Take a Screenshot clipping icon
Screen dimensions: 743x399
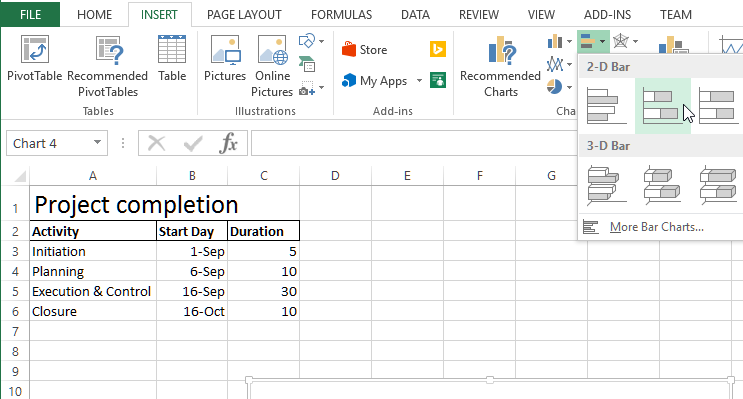pyautogui.click(x=307, y=88)
